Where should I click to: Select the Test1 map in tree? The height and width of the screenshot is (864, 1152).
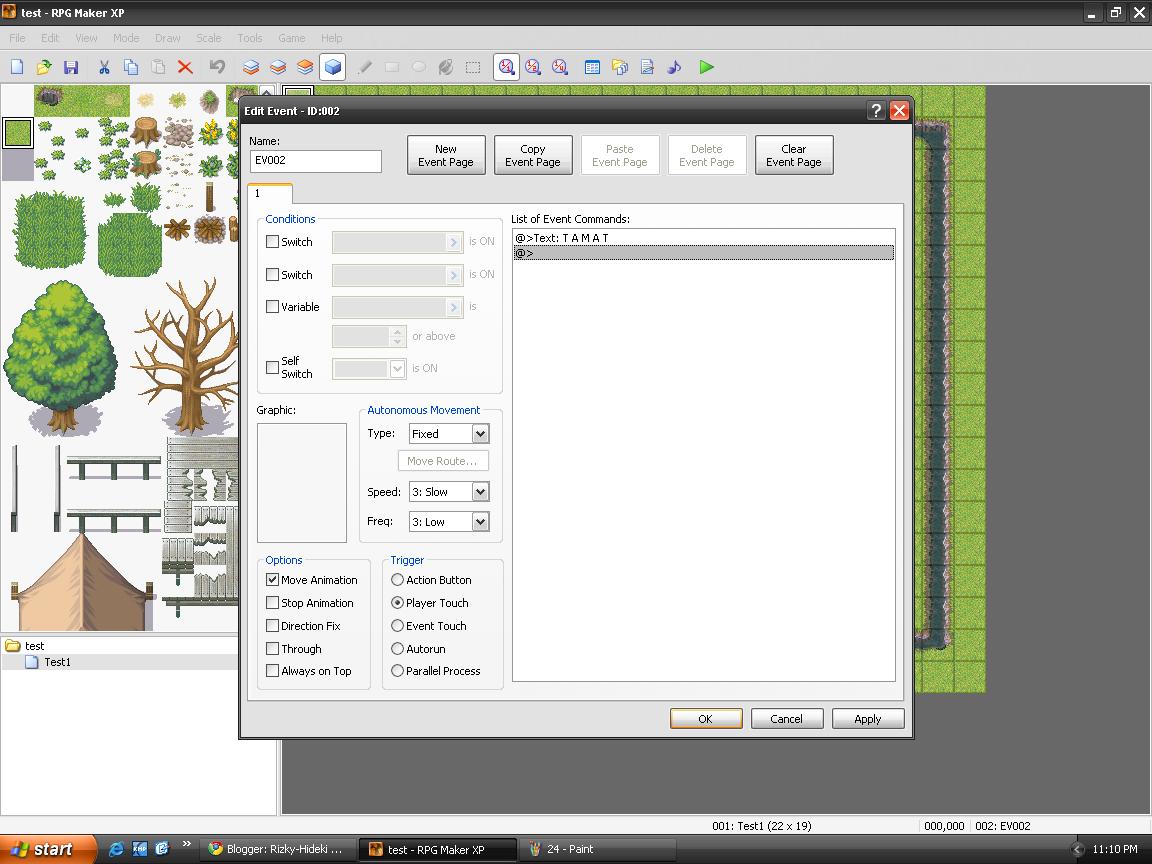point(57,662)
